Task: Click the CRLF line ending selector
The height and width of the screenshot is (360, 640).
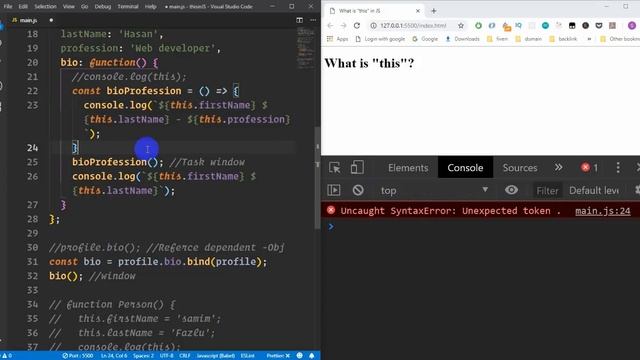Action: [185, 356]
